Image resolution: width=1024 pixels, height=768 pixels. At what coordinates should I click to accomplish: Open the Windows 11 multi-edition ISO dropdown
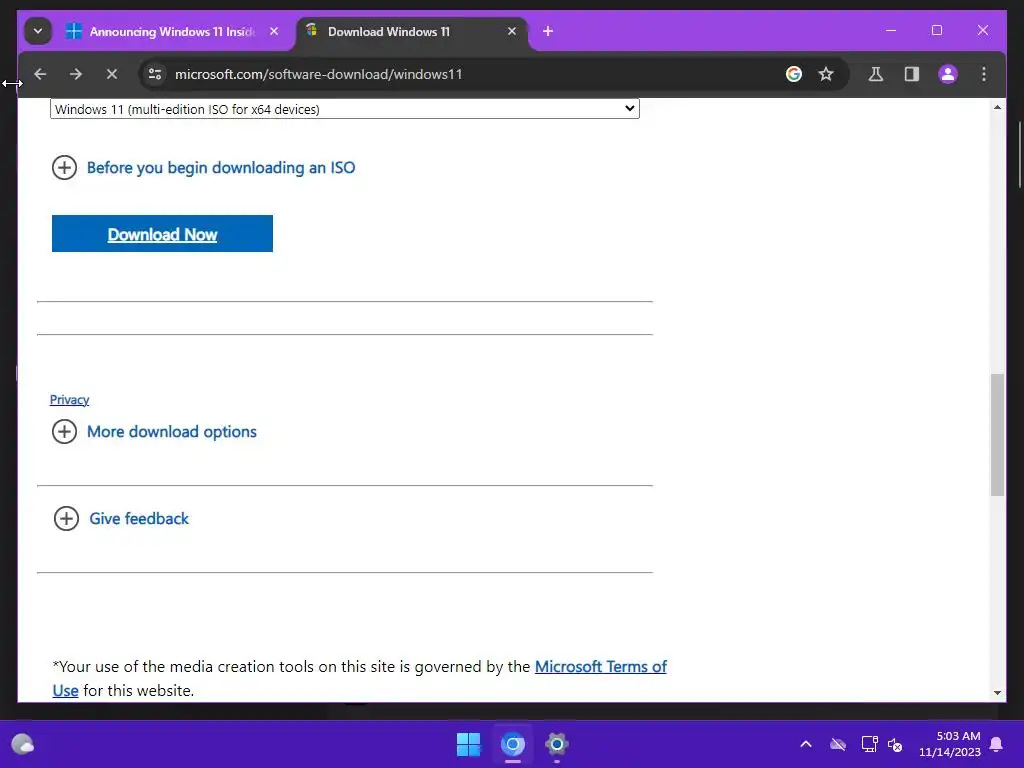coord(345,109)
